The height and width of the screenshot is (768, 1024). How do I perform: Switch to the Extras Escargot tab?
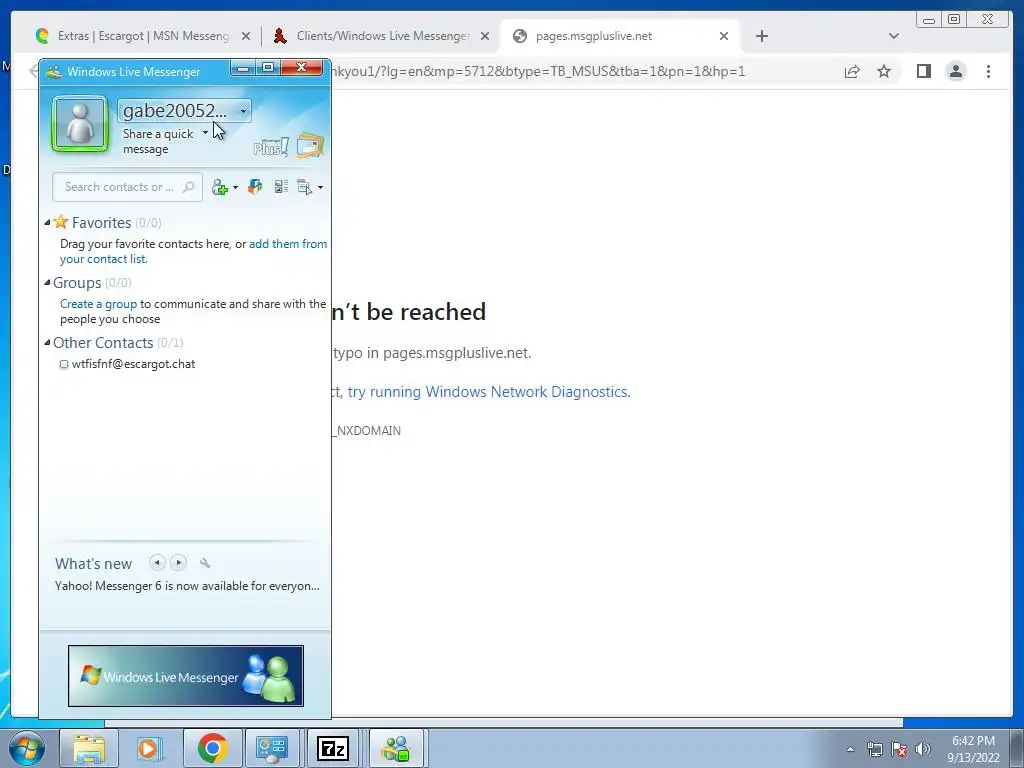(x=142, y=36)
